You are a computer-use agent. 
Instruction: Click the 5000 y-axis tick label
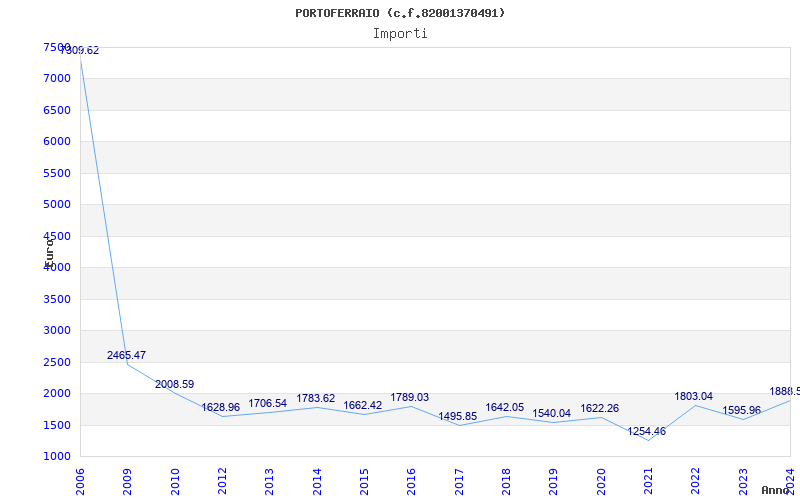coord(57,205)
